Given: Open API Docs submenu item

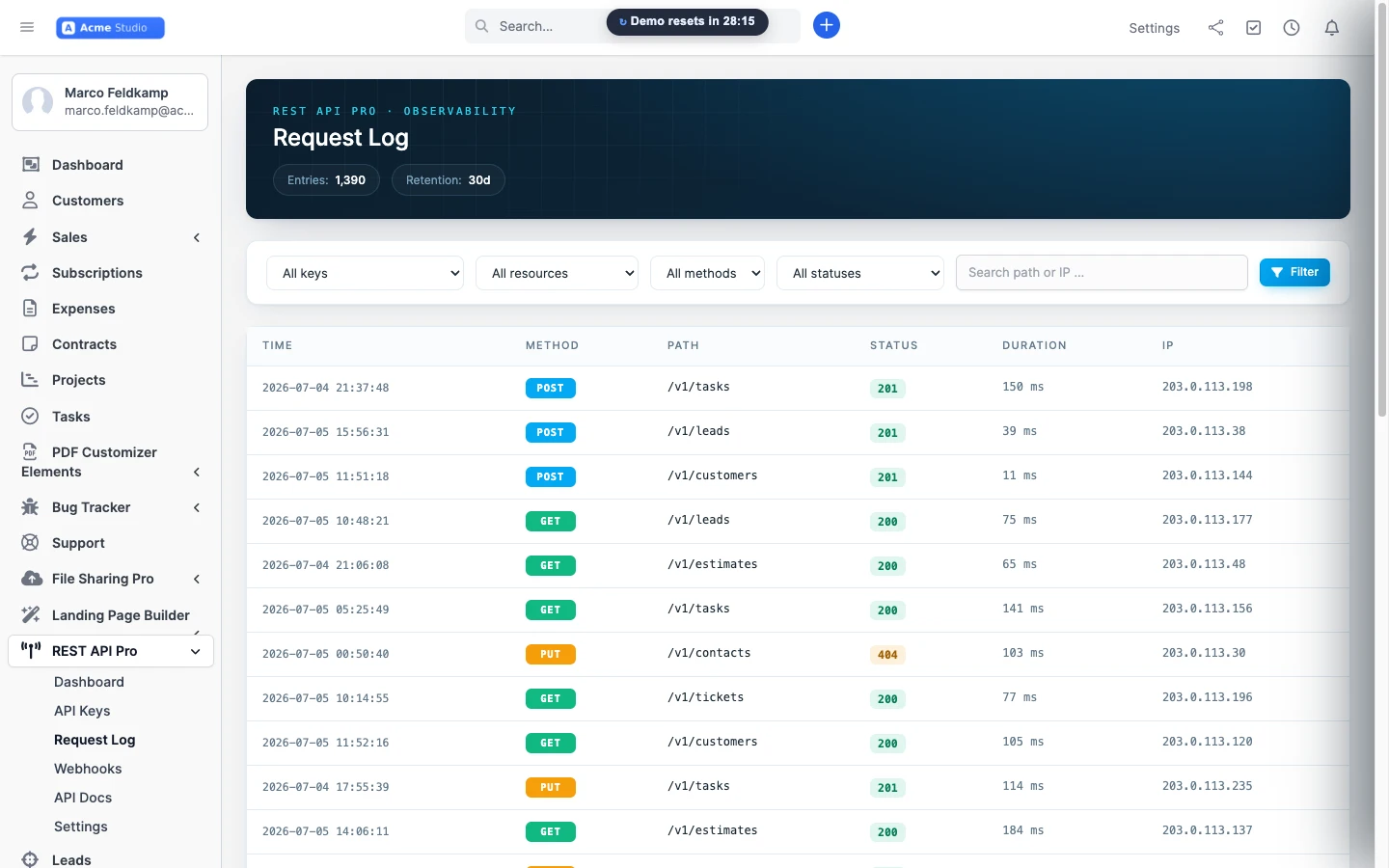Looking at the screenshot, I should click(83, 798).
